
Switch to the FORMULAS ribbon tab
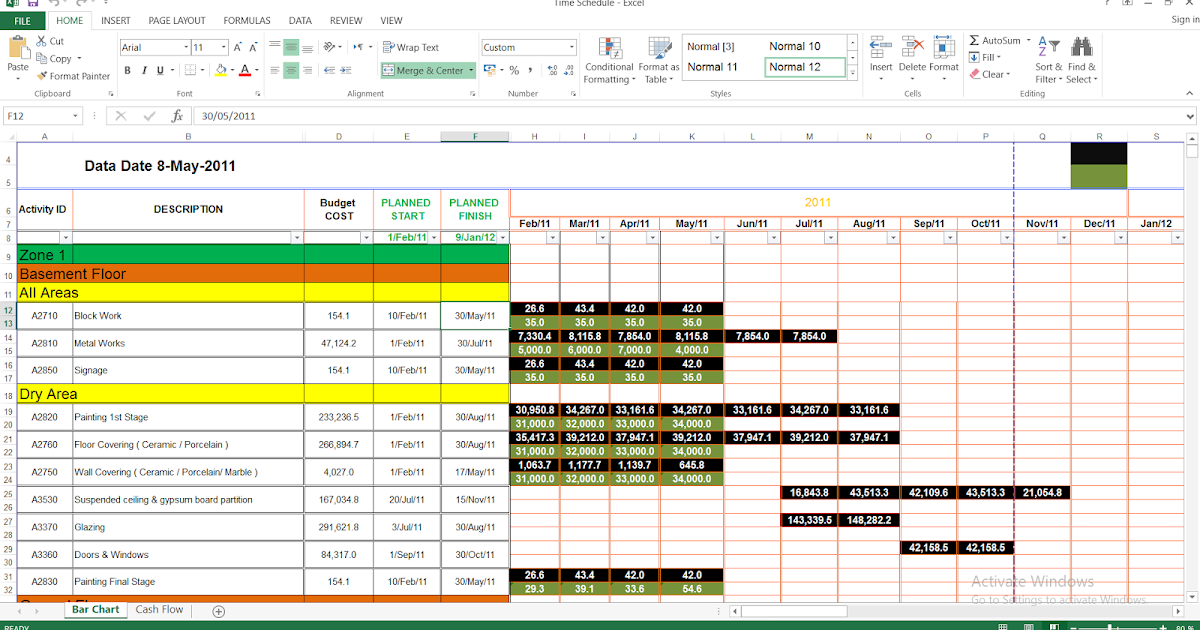point(246,20)
